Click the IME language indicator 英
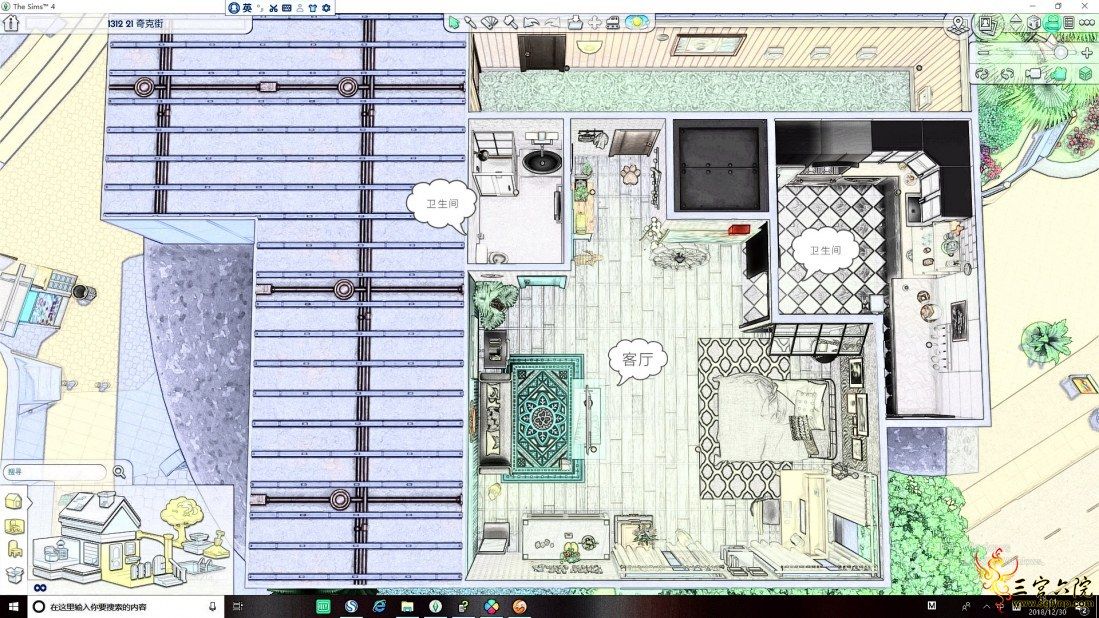Screen dimensions: 1099x618 coord(247,8)
